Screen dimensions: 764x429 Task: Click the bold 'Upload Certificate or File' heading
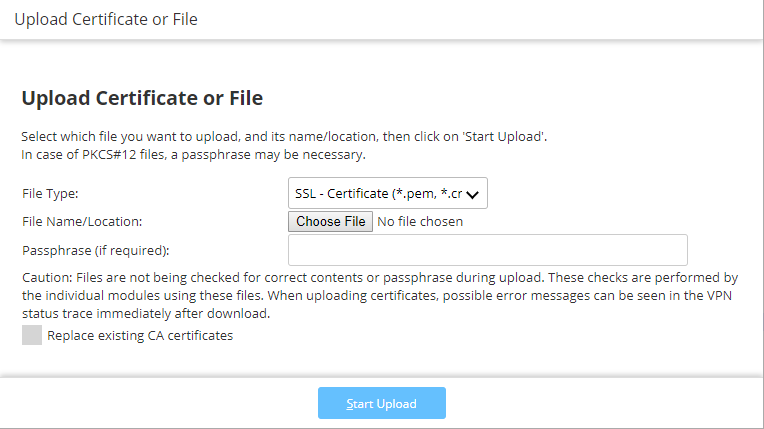142,98
